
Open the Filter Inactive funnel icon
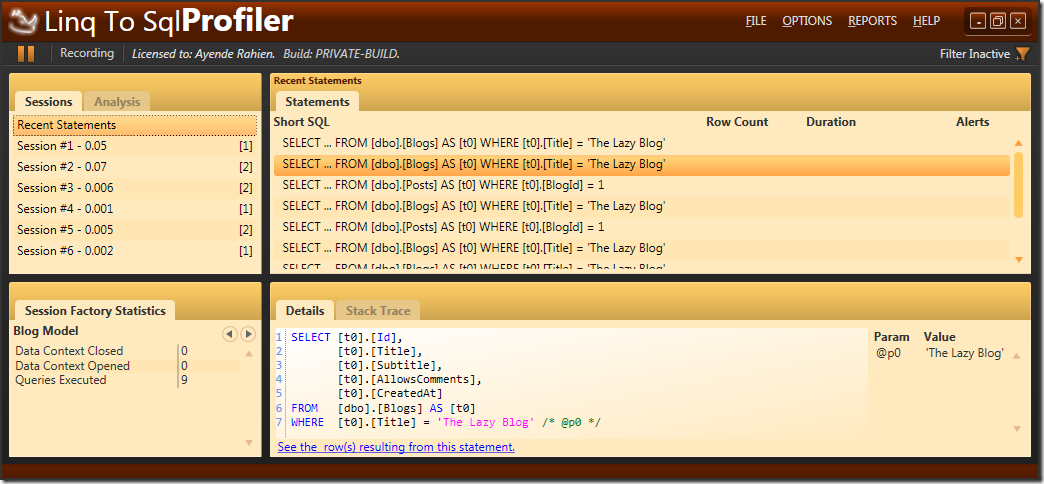tap(1022, 55)
